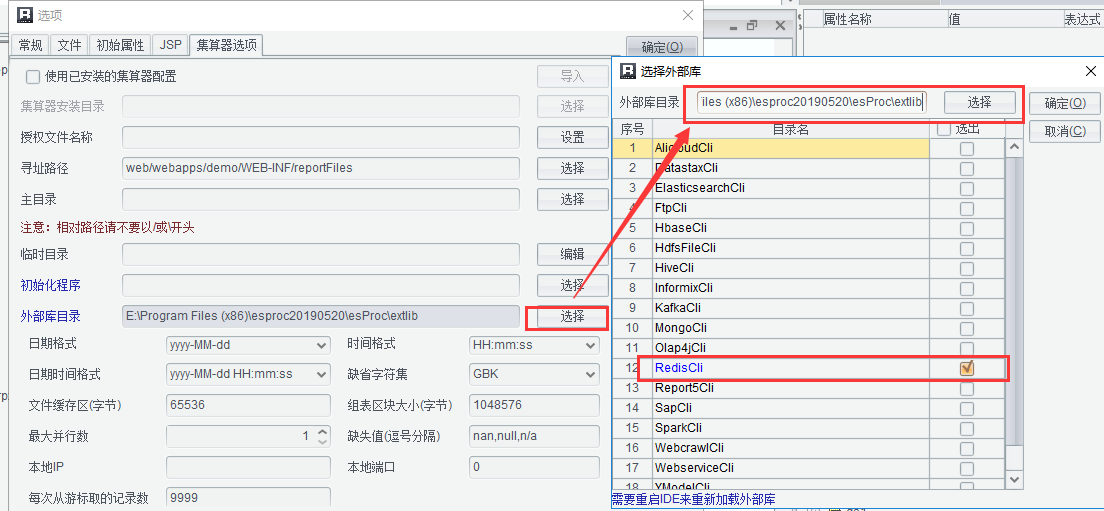The width and height of the screenshot is (1104, 511).
Task: Click scroll-up arrow of library list
Action: 1014,148
